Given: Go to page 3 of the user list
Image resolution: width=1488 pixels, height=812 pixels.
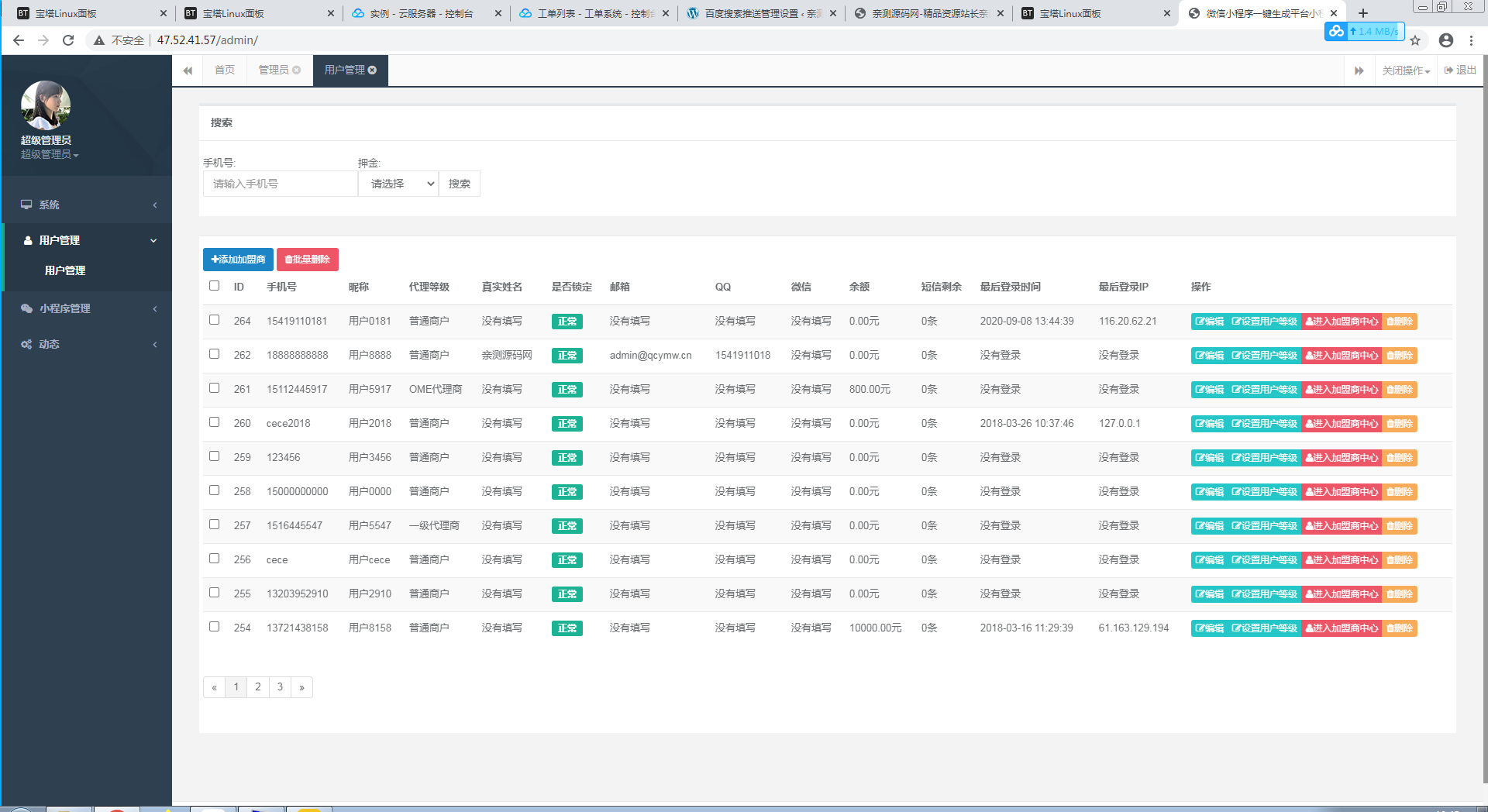Looking at the screenshot, I should pos(280,687).
